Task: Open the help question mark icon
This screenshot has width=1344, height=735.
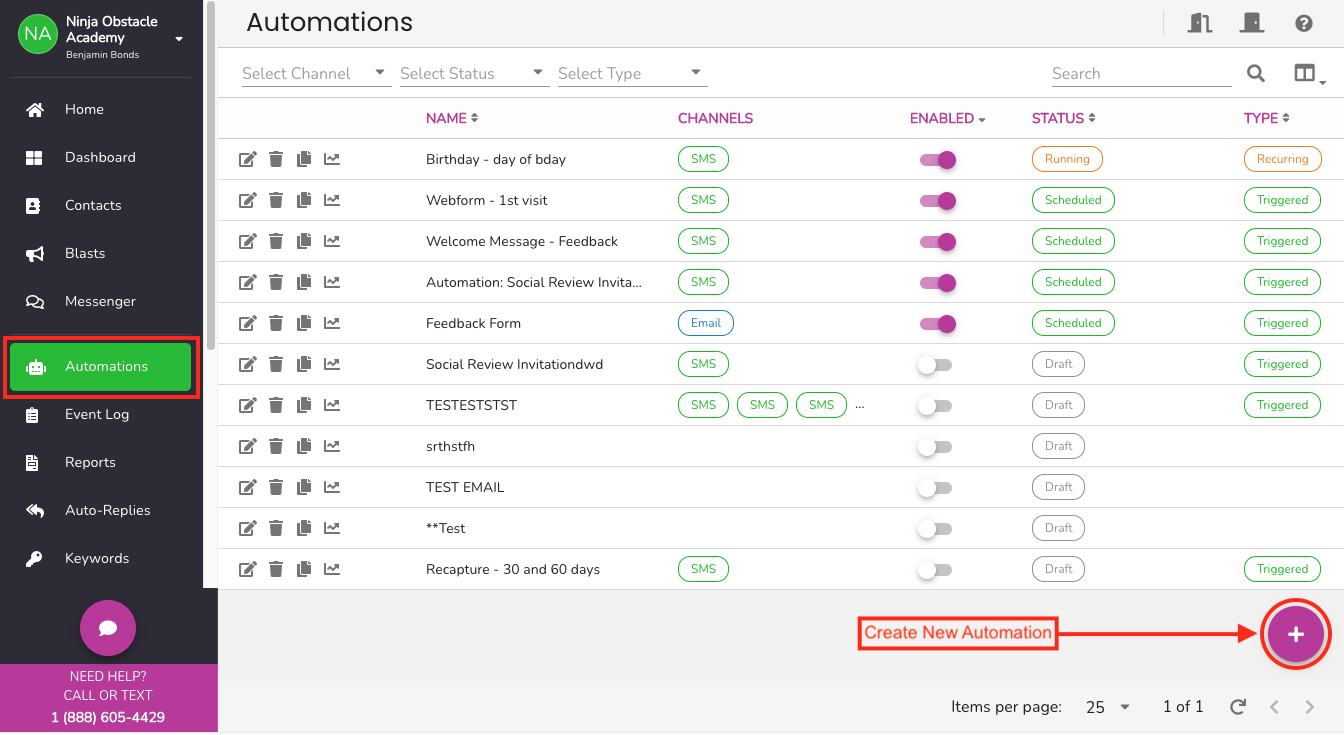Action: point(1303,23)
